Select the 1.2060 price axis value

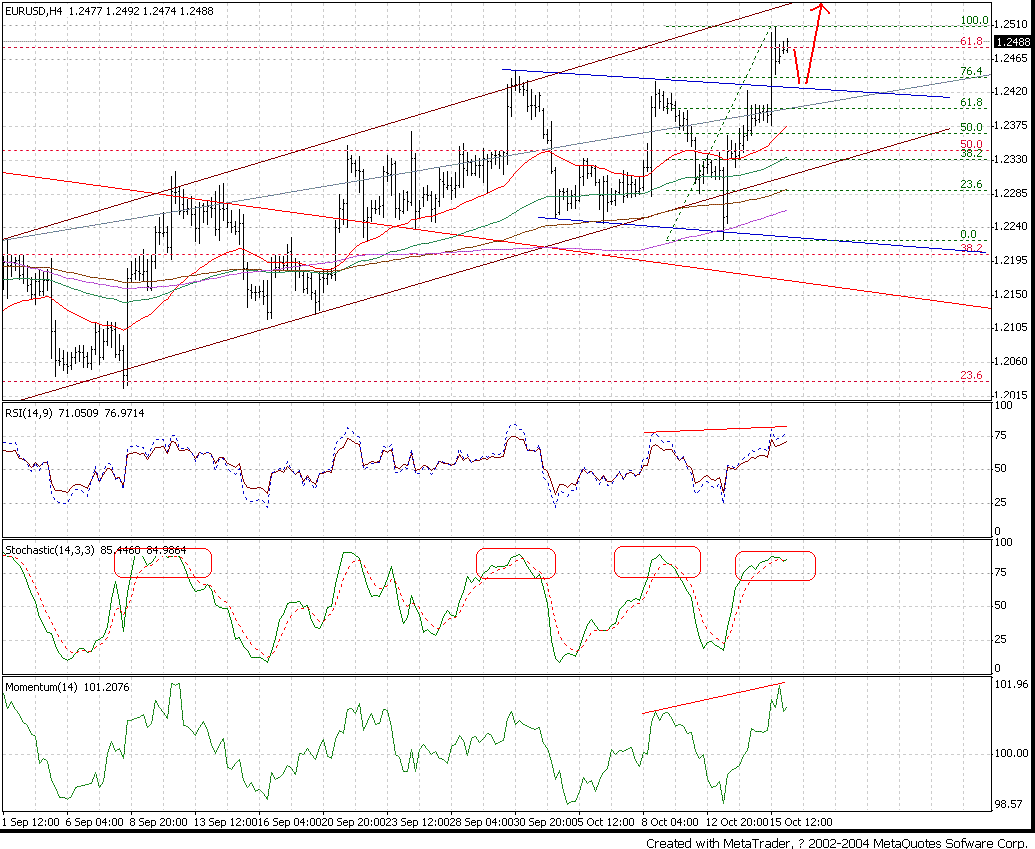(x=1013, y=361)
